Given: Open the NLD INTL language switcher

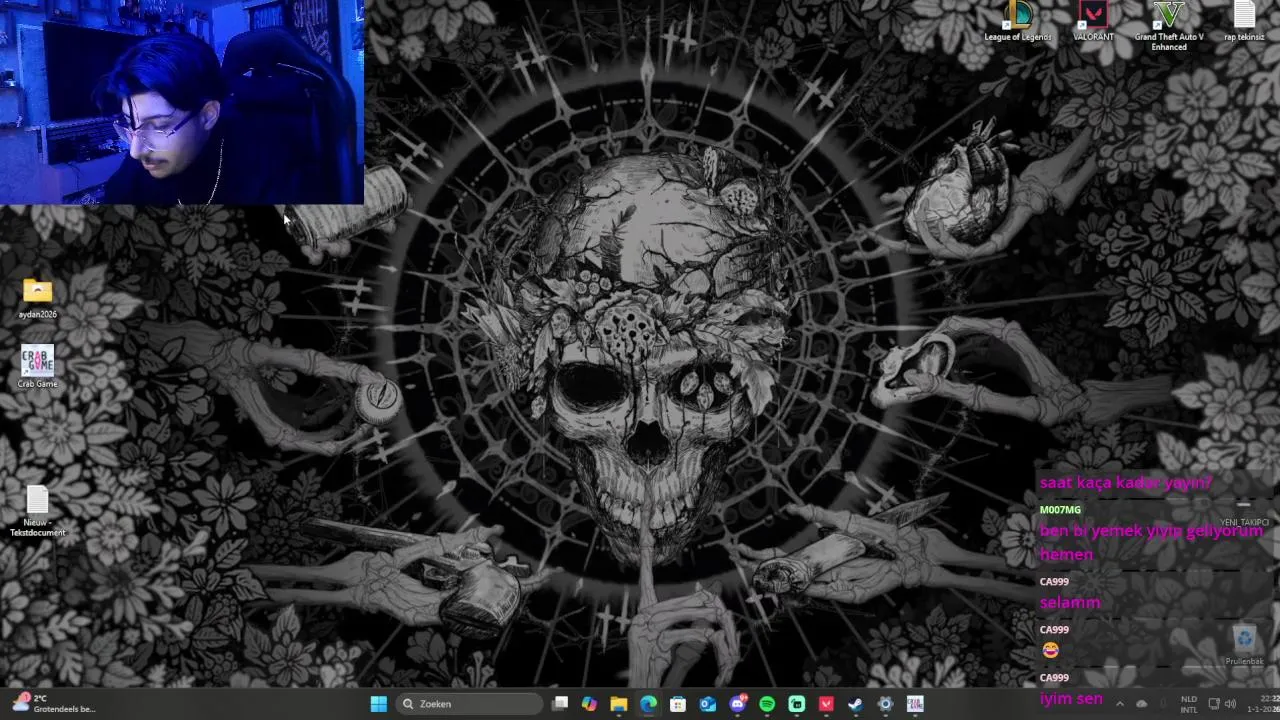Looking at the screenshot, I should (1189, 704).
